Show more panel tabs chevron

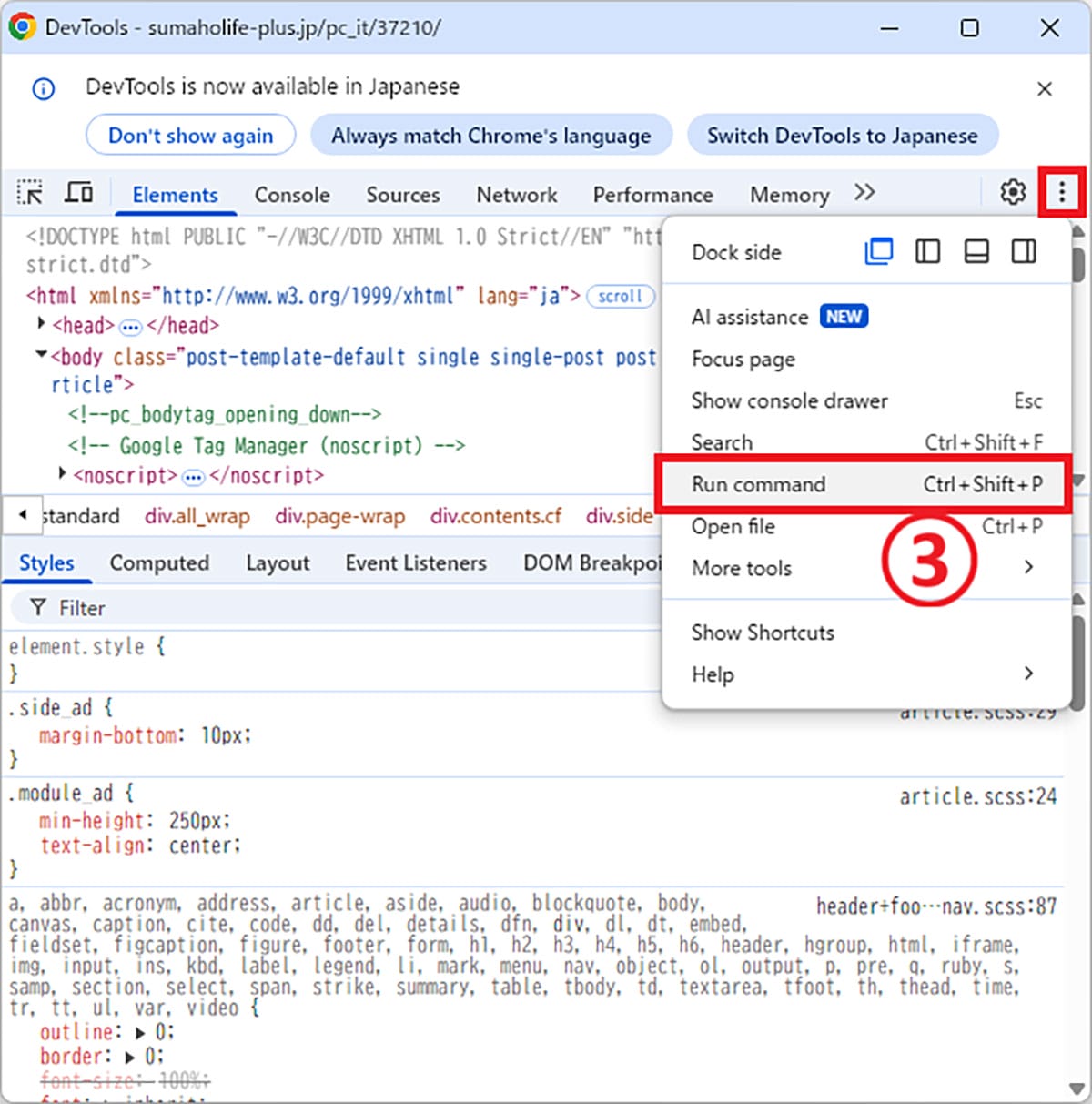[x=864, y=193]
